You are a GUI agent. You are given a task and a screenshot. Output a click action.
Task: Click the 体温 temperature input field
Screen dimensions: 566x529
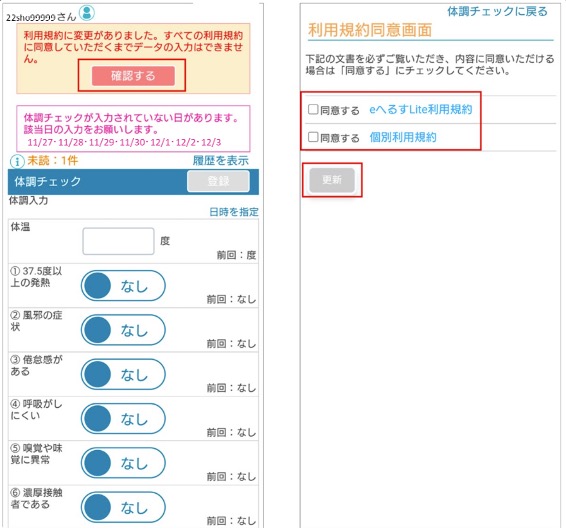(x=118, y=241)
